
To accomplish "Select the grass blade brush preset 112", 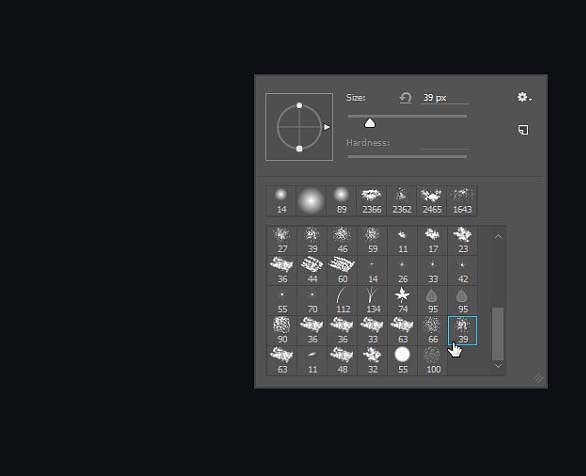I will [x=342, y=301].
